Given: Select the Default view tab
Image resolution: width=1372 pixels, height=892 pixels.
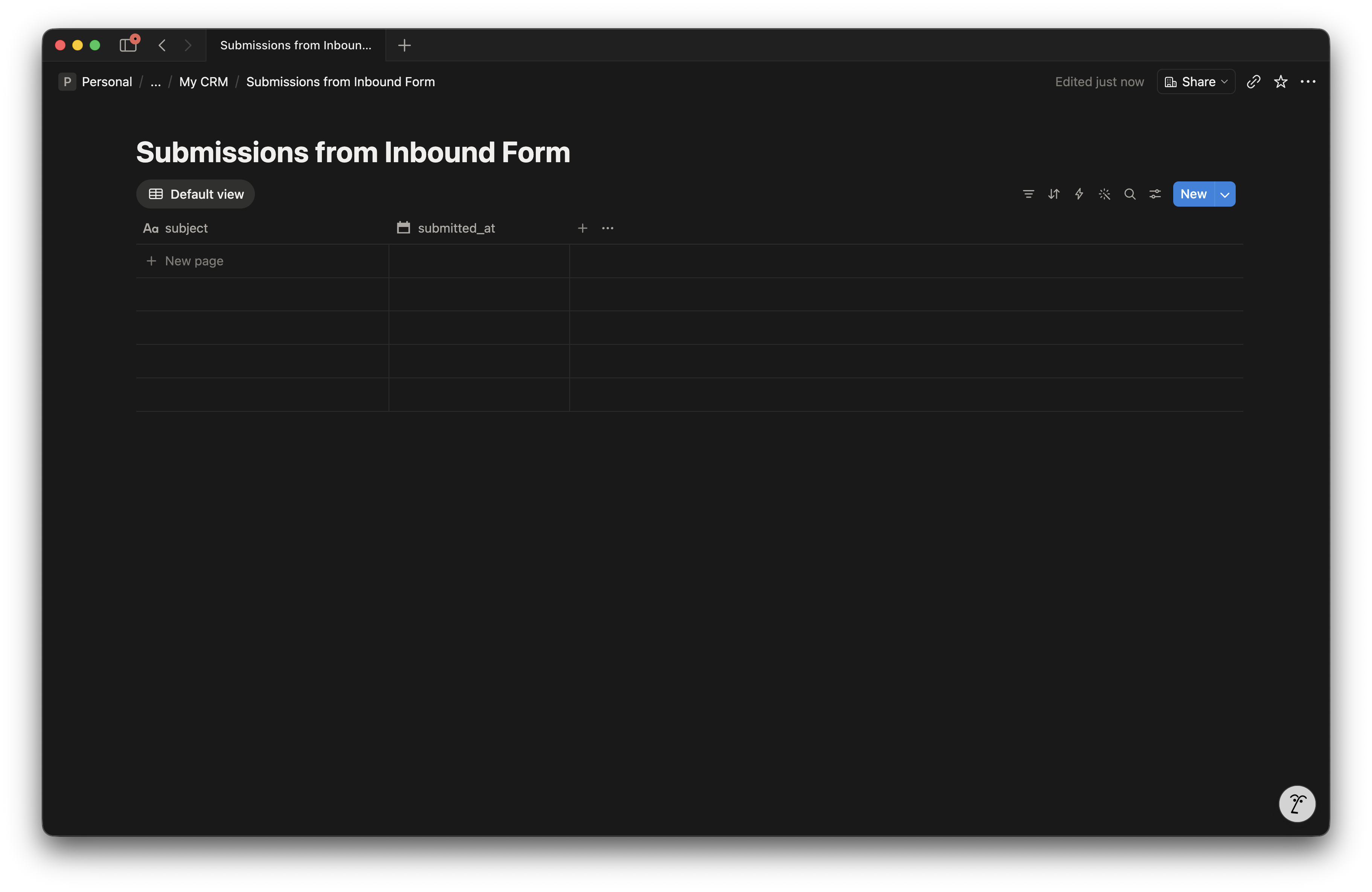Looking at the screenshot, I should [195, 194].
